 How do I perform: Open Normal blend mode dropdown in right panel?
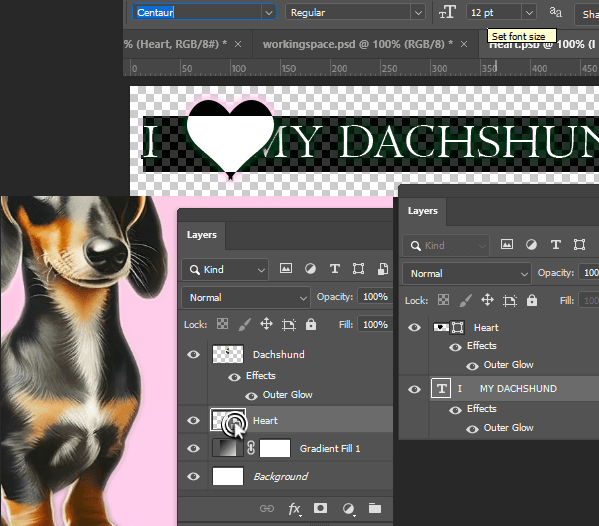[466, 274]
